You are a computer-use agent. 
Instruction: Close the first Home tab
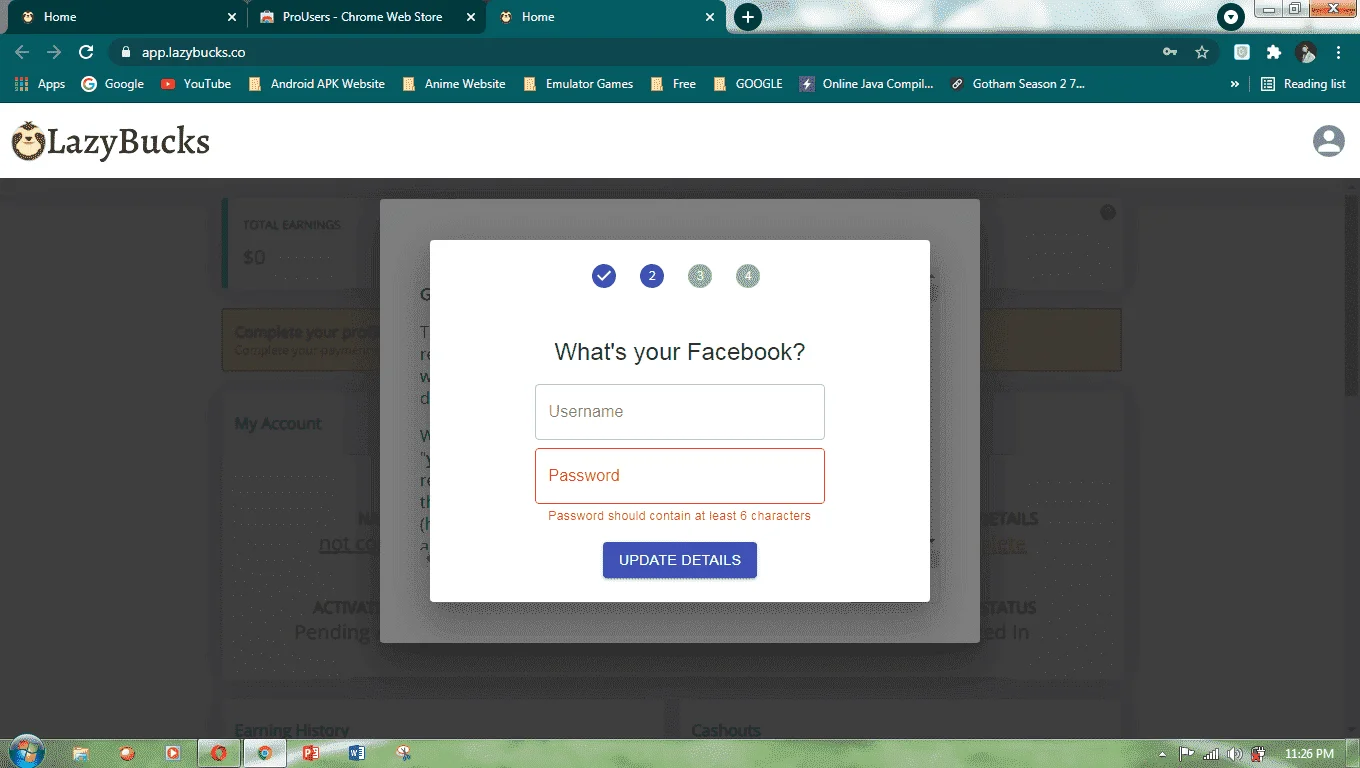232,17
